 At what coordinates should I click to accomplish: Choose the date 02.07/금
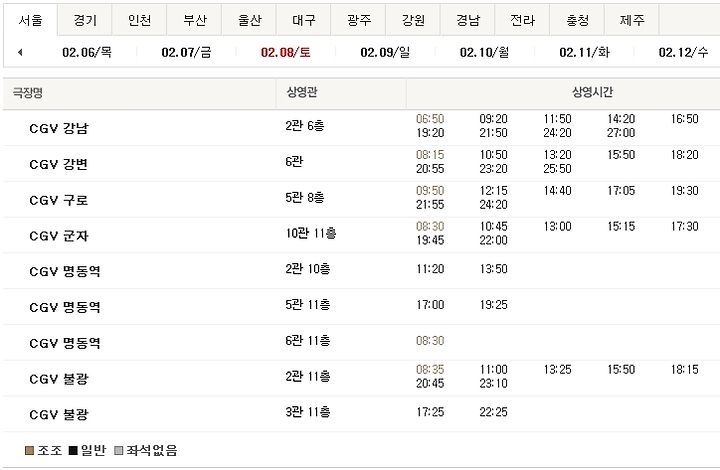coord(186,52)
